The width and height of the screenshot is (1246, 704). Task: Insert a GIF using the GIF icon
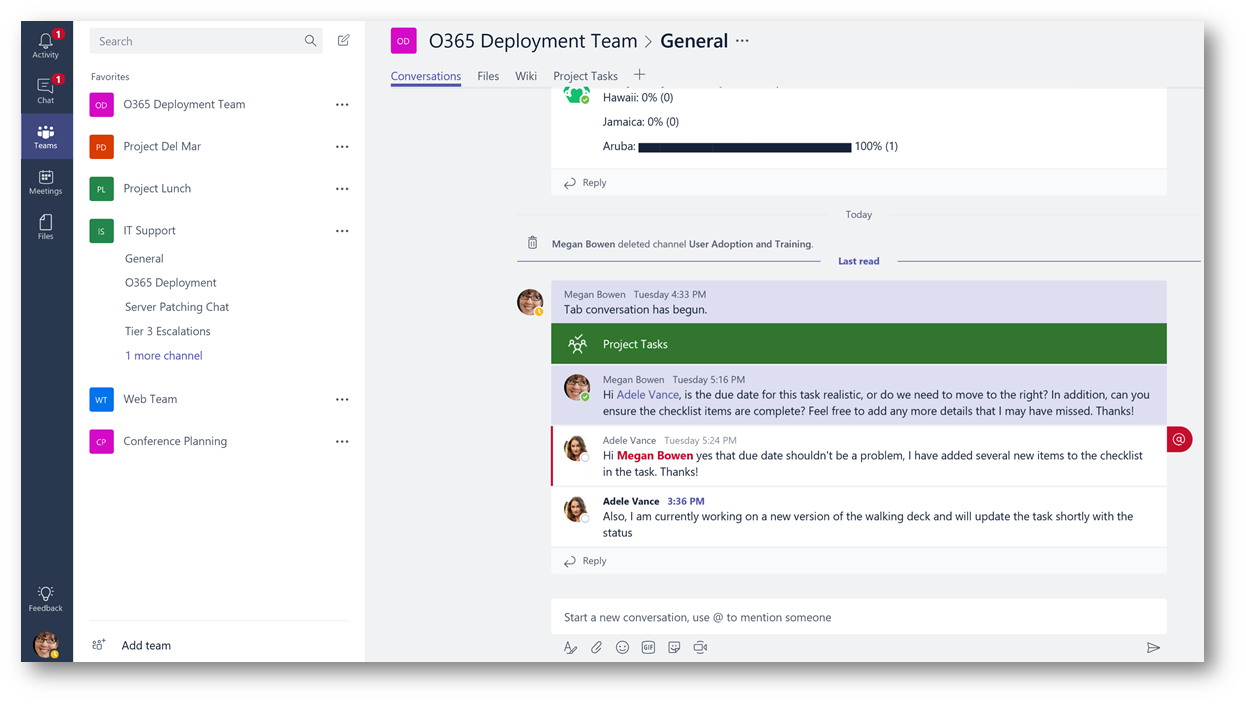(x=648, y=647)
